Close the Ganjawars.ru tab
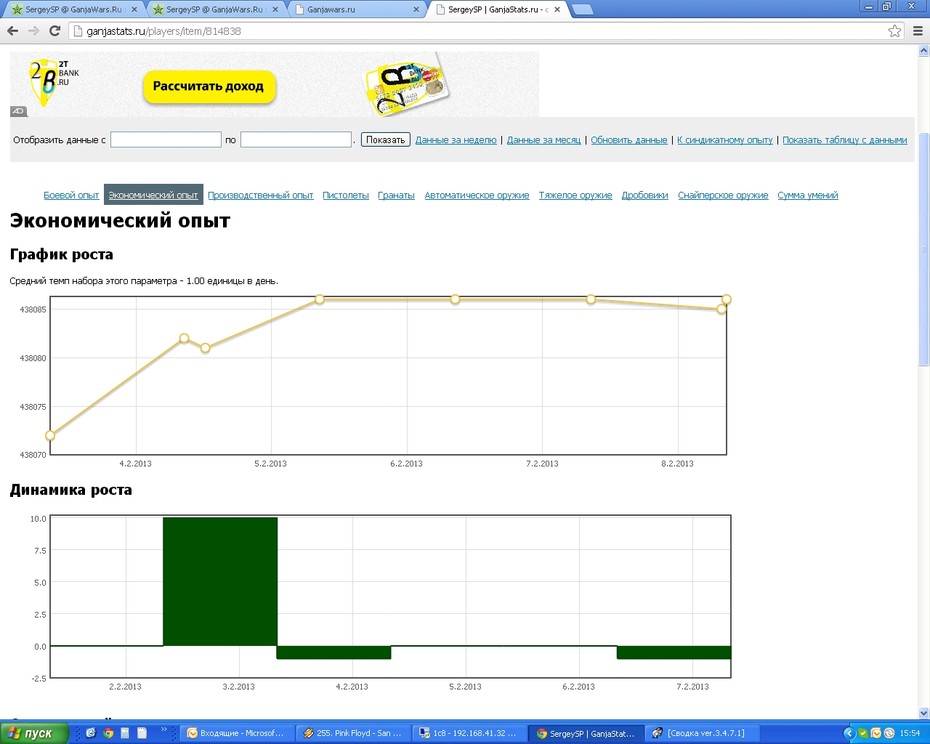 tap(416, 9)
